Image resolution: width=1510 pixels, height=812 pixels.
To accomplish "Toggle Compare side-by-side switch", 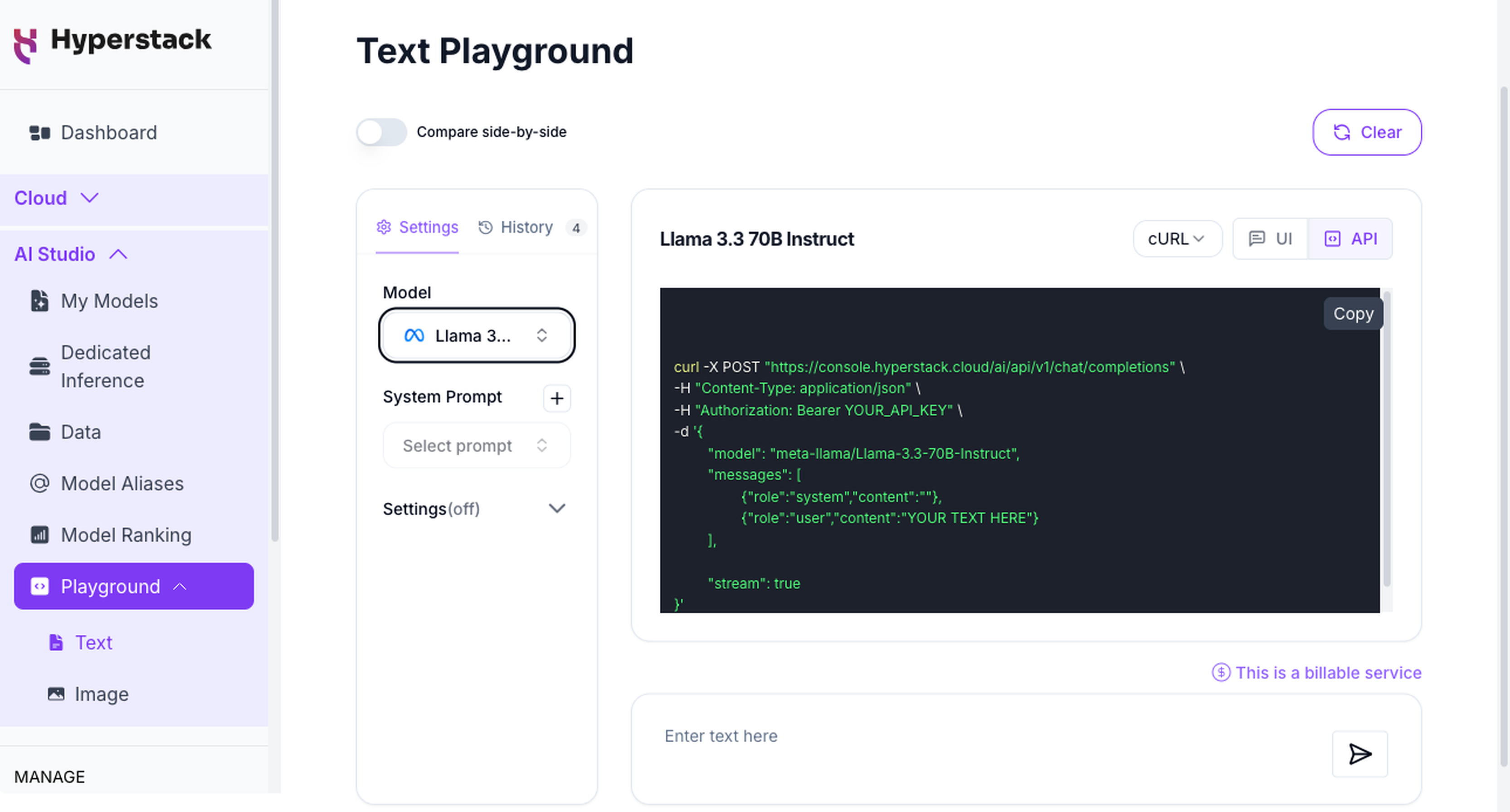I will click(x=381, y=132).
